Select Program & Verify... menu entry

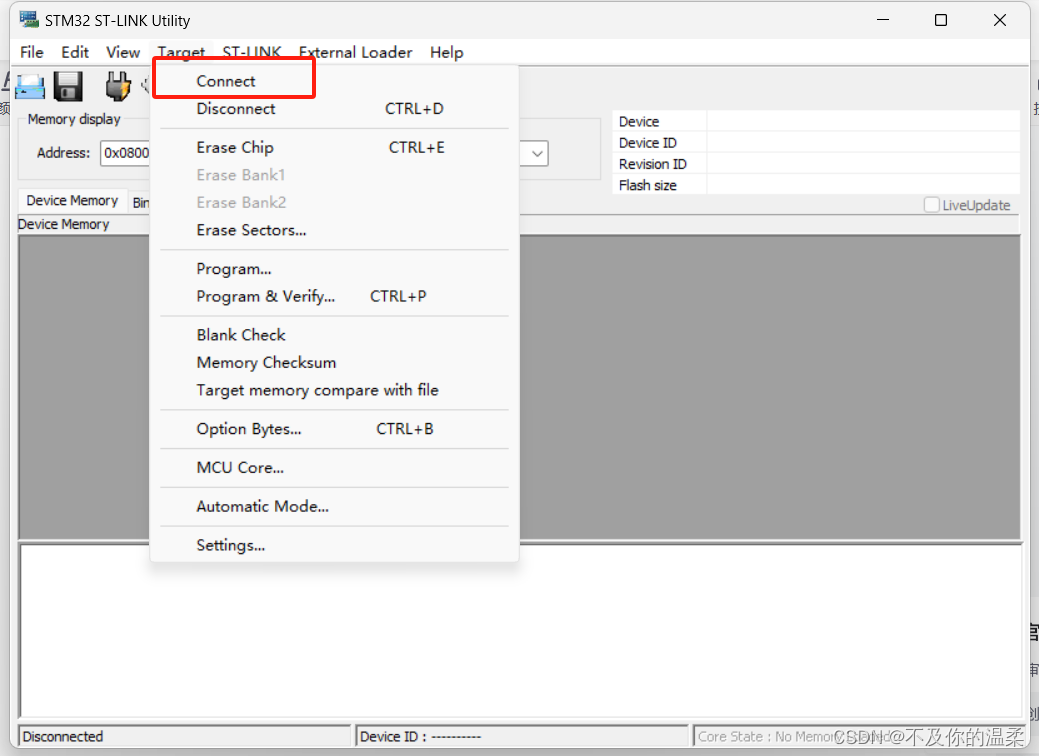point(335,296)
